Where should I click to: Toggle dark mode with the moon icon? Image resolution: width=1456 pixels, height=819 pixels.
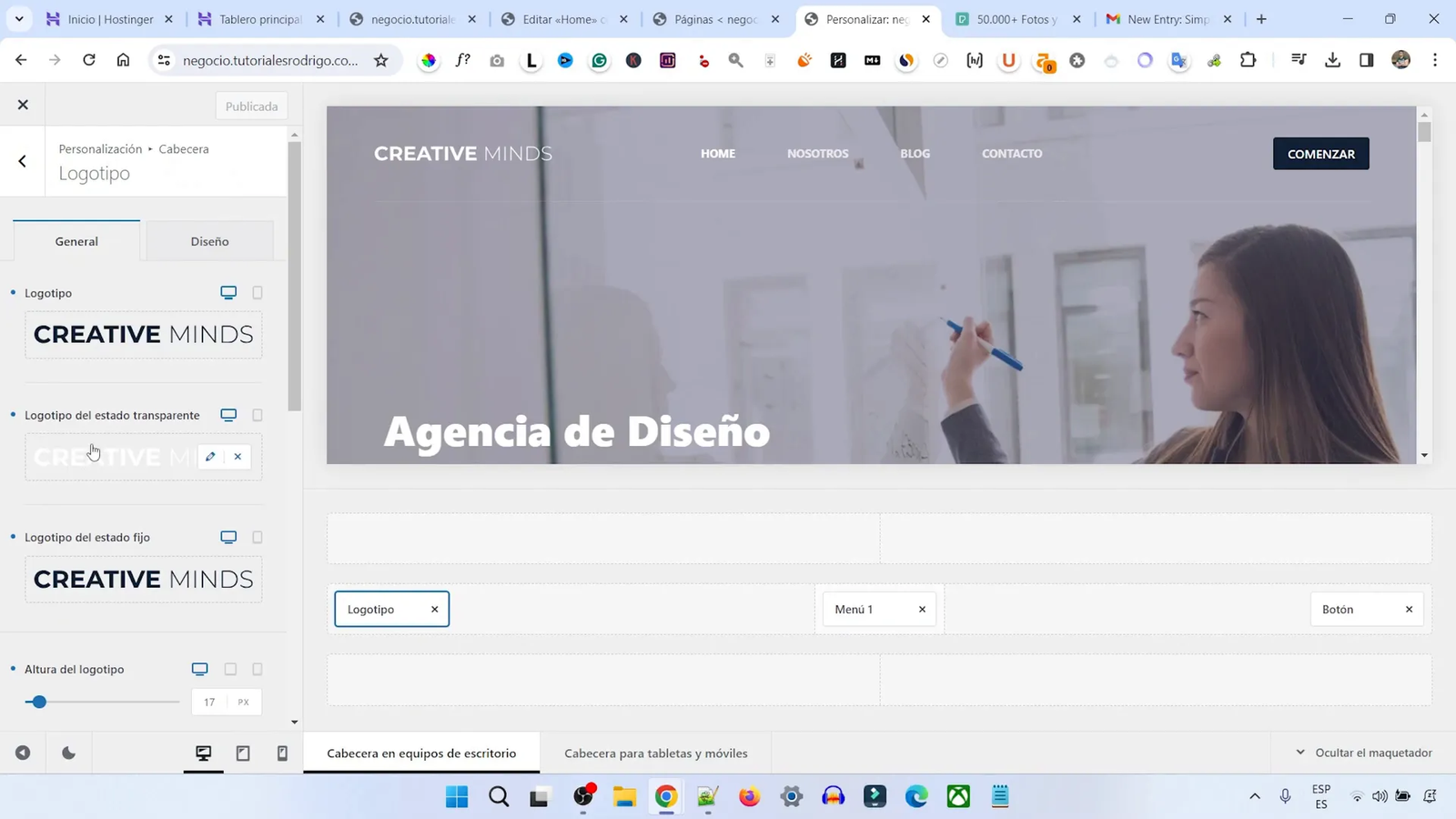click(x=69, y=753)
